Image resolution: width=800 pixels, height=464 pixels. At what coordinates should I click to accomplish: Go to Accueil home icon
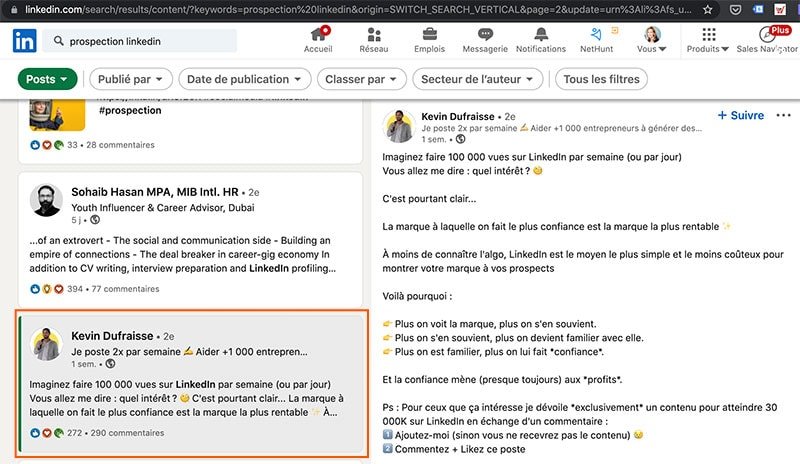click(318, 35)
